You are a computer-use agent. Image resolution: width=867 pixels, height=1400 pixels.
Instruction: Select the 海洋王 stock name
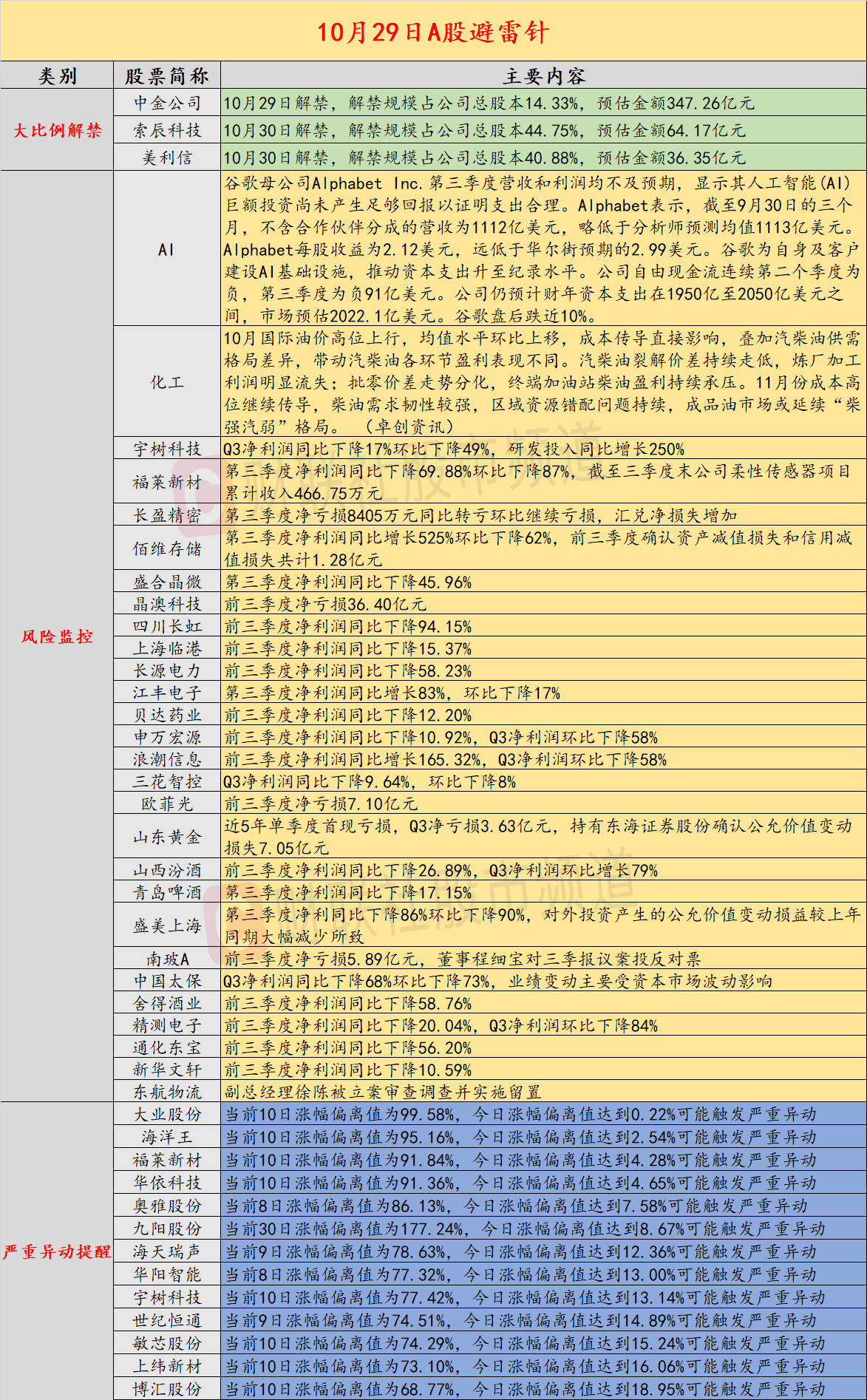coord(167,1137)
